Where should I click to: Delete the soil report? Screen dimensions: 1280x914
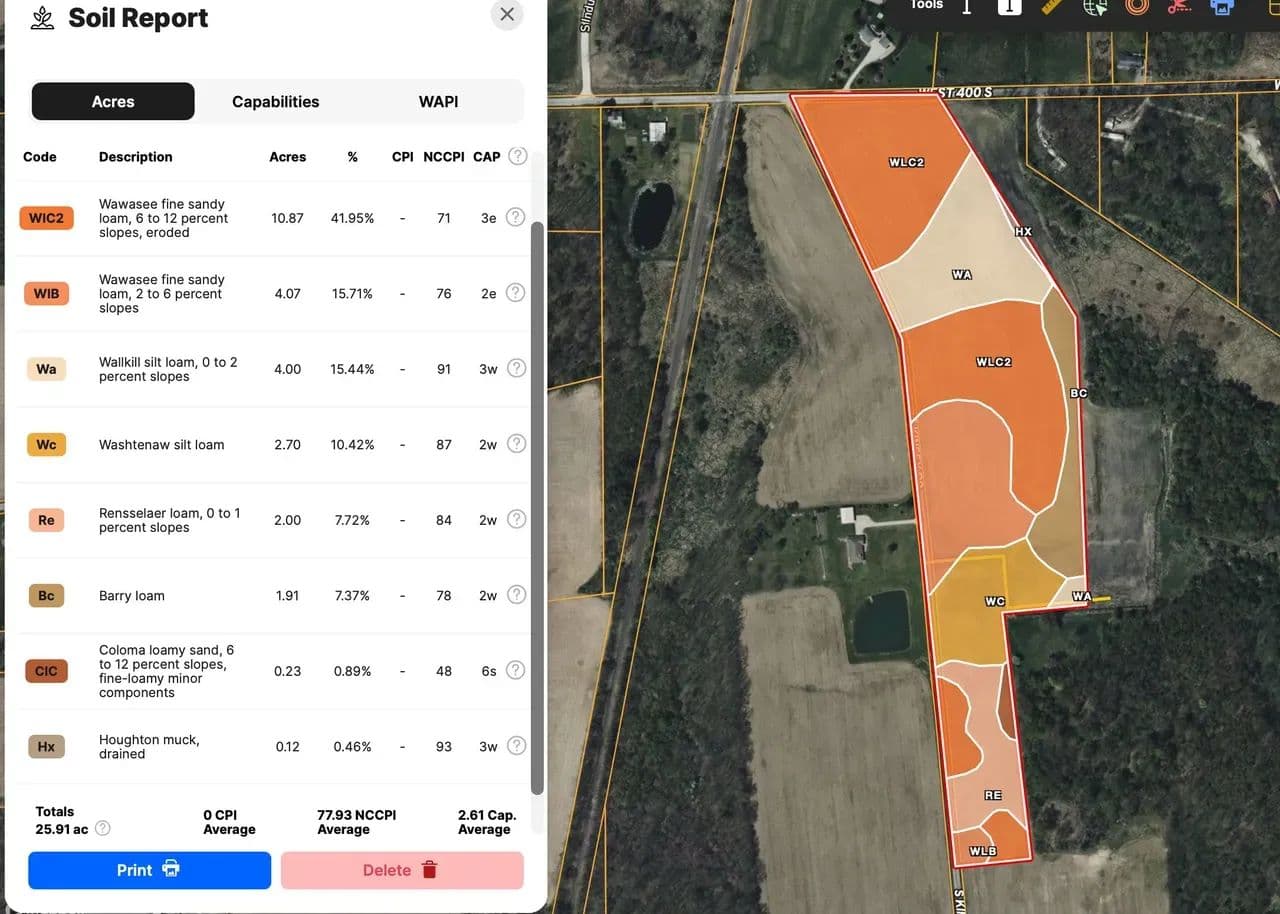click(x=401, y=870)
